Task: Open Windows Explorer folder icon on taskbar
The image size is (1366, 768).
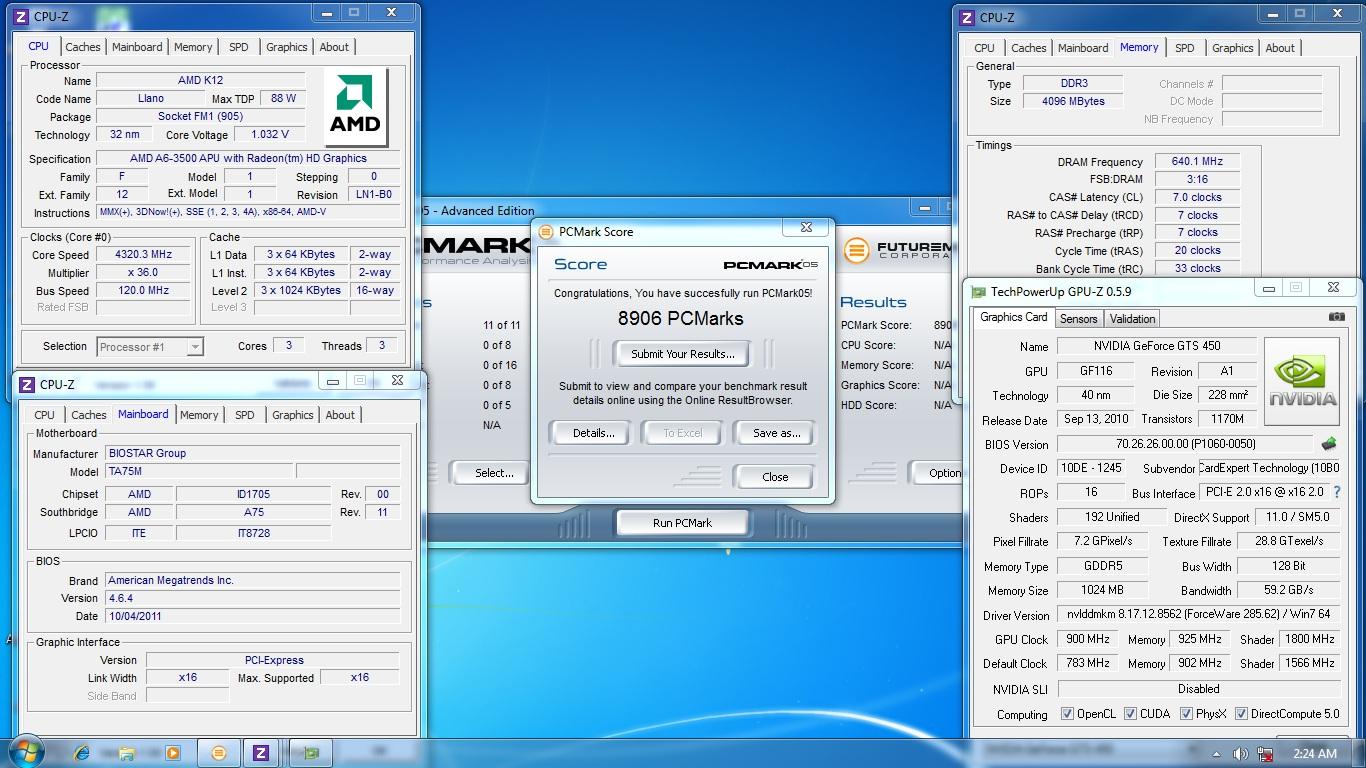Action: click(127, 753)
